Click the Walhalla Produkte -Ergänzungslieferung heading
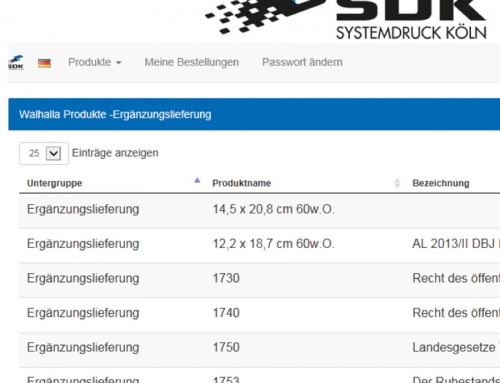500x383 pixels. 115,114
